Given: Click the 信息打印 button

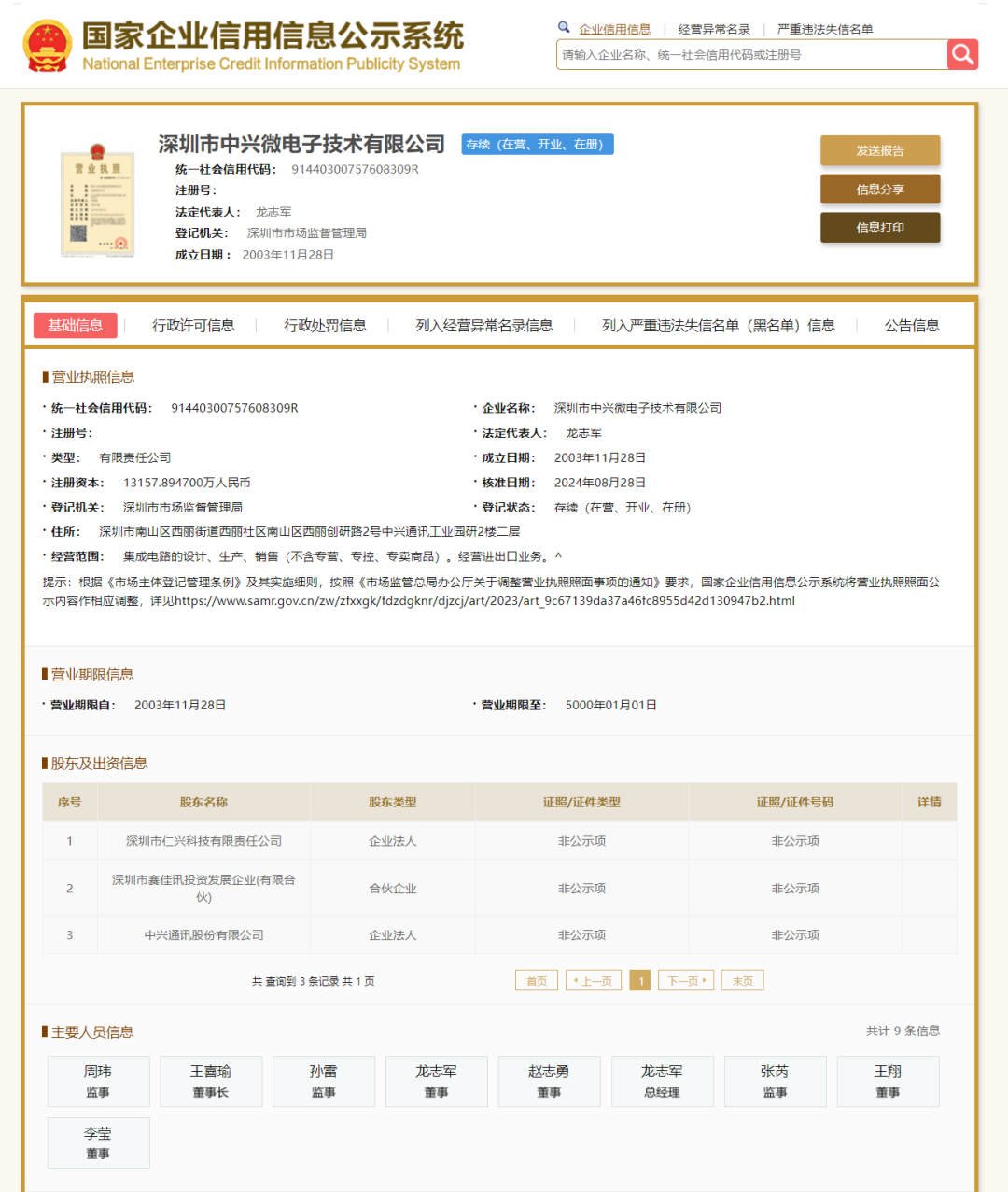Looking at the screenshot, I should click(x=880, y=228).
